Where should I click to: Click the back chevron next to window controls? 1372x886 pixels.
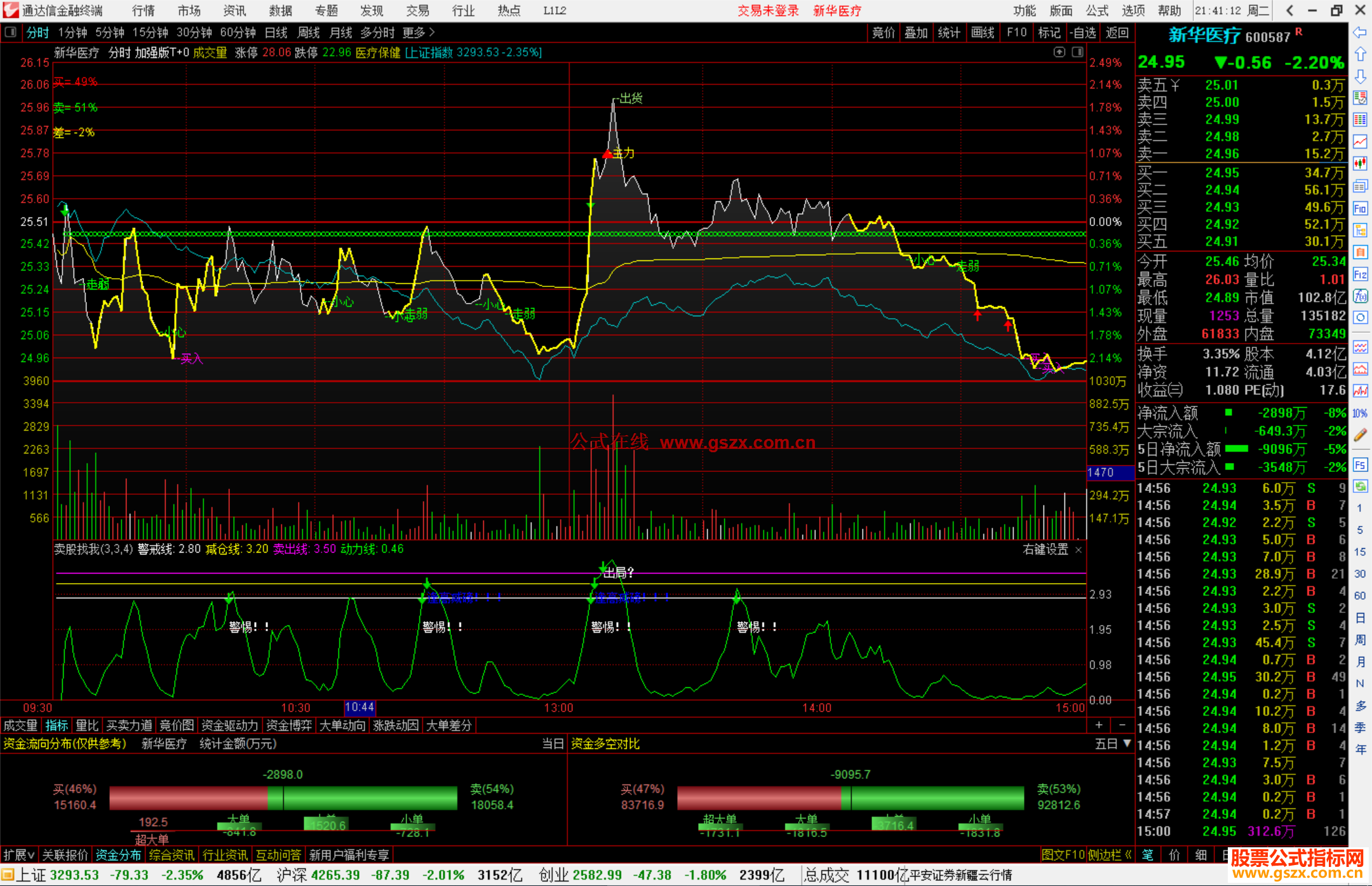point(1289,10)
